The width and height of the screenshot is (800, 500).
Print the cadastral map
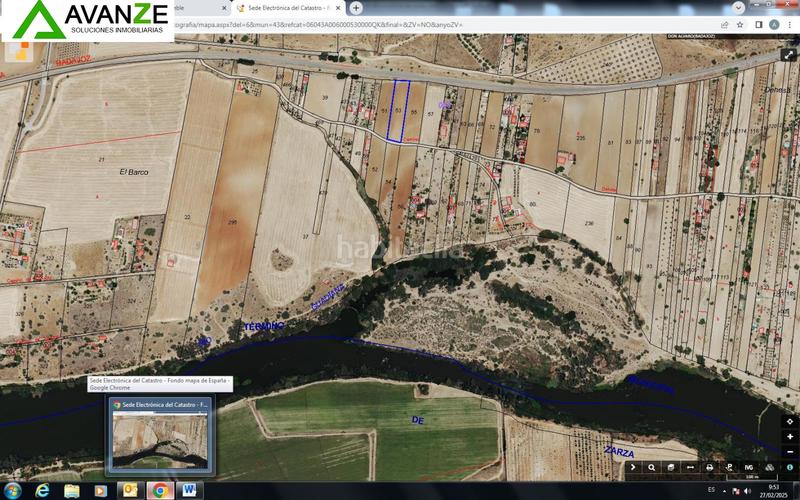tap(710, 467)
